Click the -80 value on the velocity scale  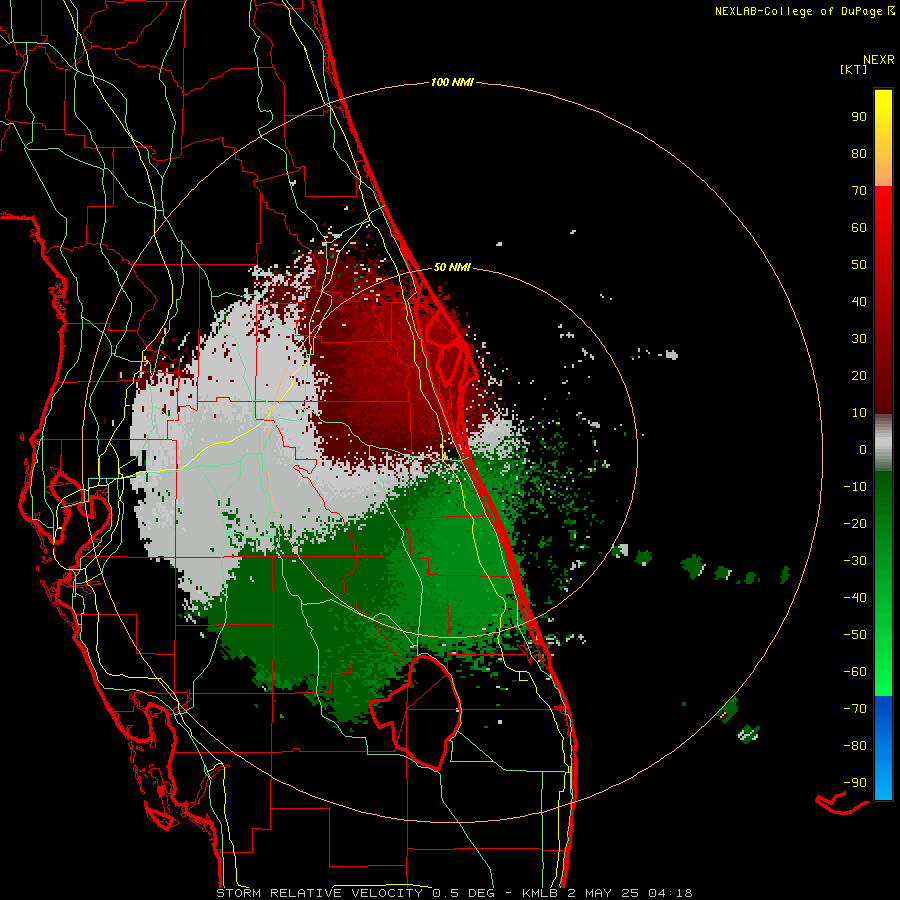click(855, 746)
